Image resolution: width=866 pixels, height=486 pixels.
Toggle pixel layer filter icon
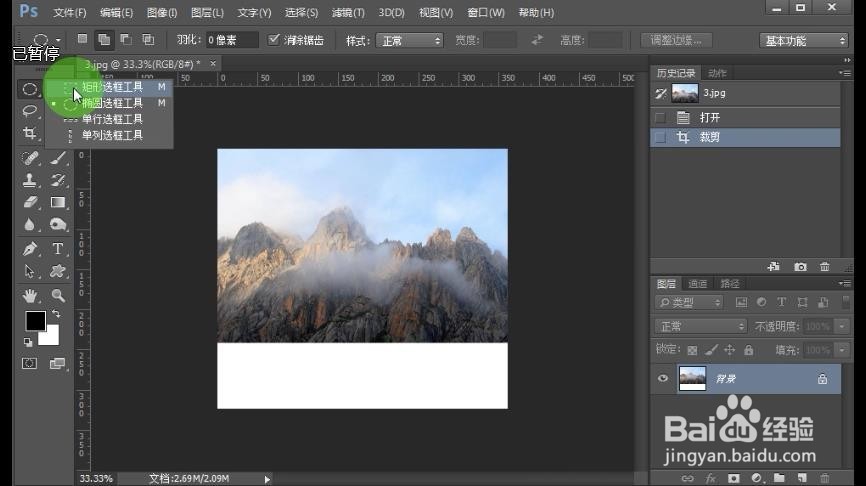click(741, 302)
